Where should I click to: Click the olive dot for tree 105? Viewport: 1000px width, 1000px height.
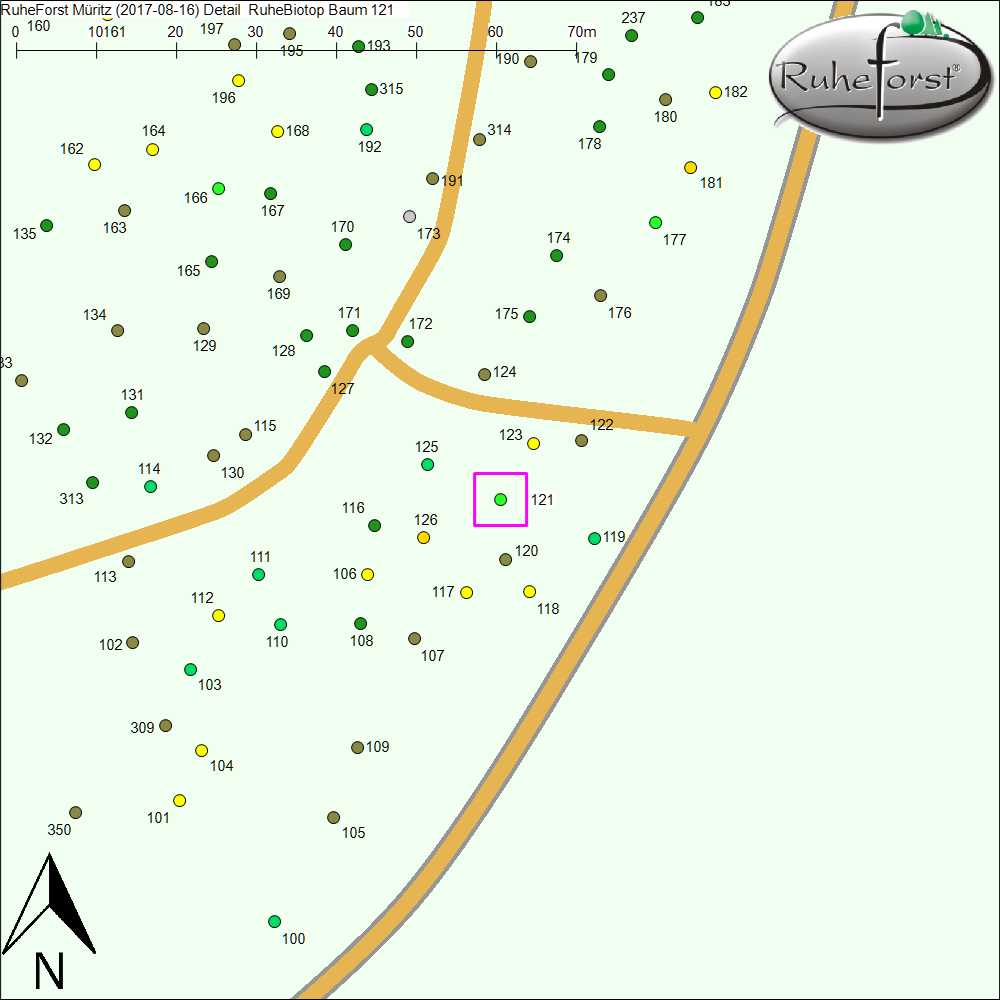[x=333, y=817]
